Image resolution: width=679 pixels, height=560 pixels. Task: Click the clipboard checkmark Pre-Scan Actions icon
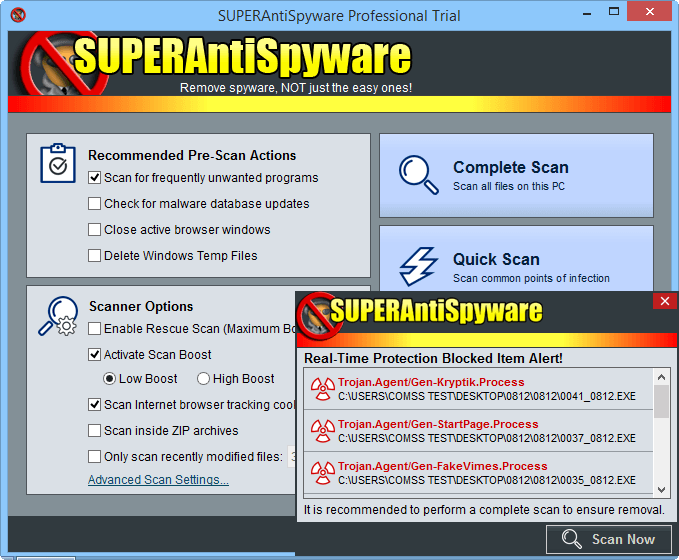[x=58, y=163]
